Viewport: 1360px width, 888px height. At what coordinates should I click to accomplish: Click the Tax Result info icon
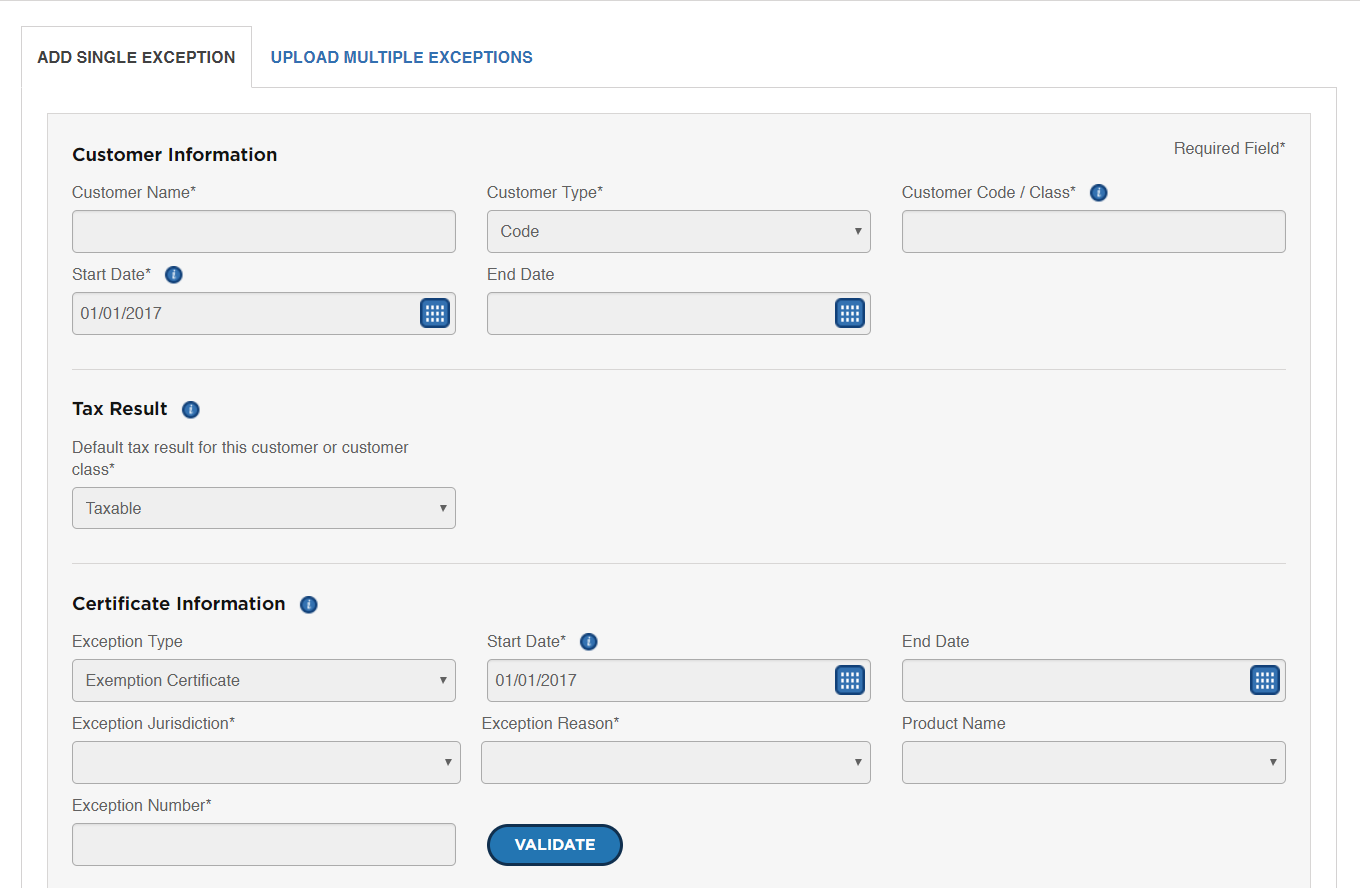click(x=191, y=410)
